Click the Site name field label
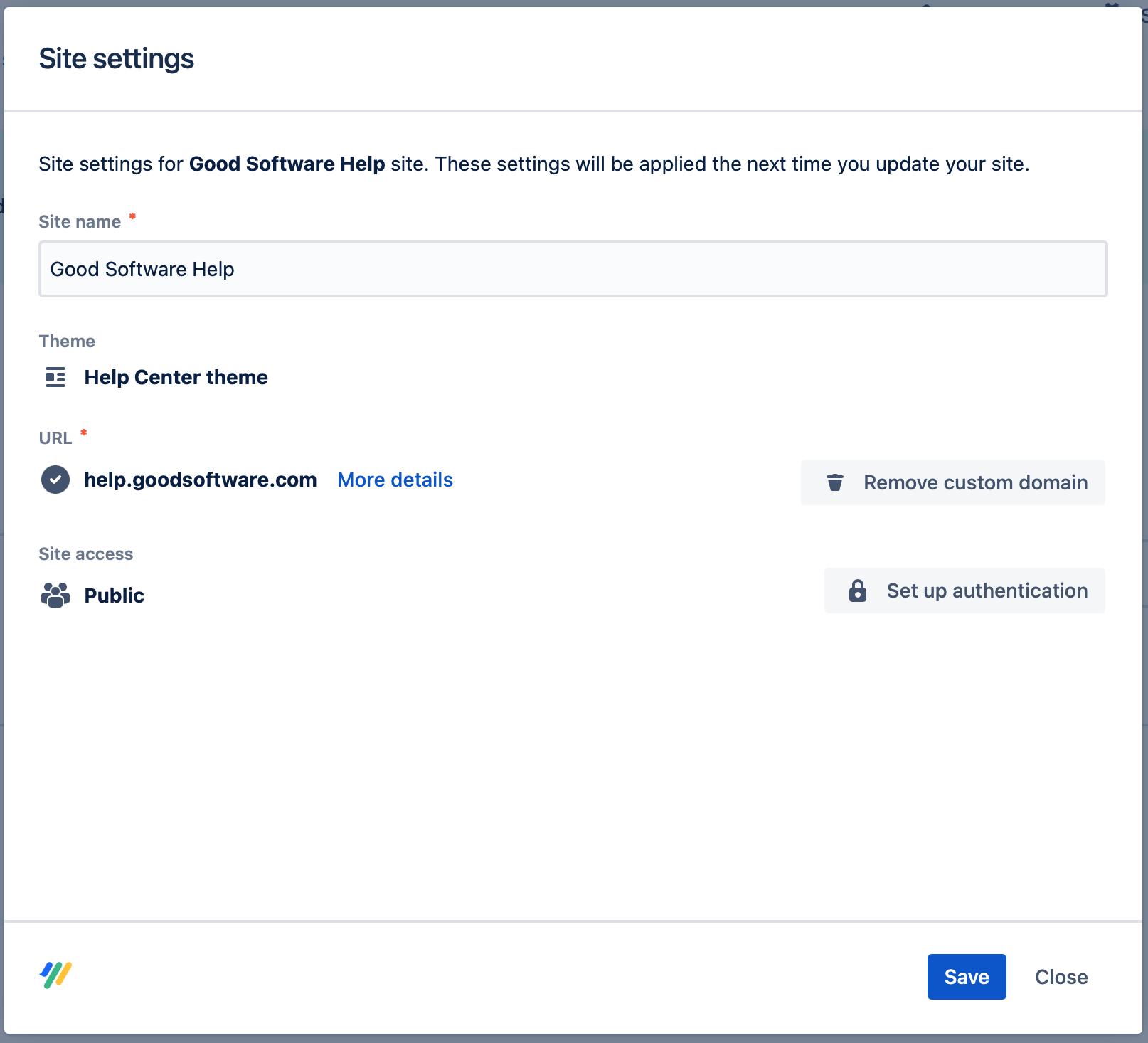Image resolution: width=1148 pixels, height=1043 pixels. click(x=80, y=222)
